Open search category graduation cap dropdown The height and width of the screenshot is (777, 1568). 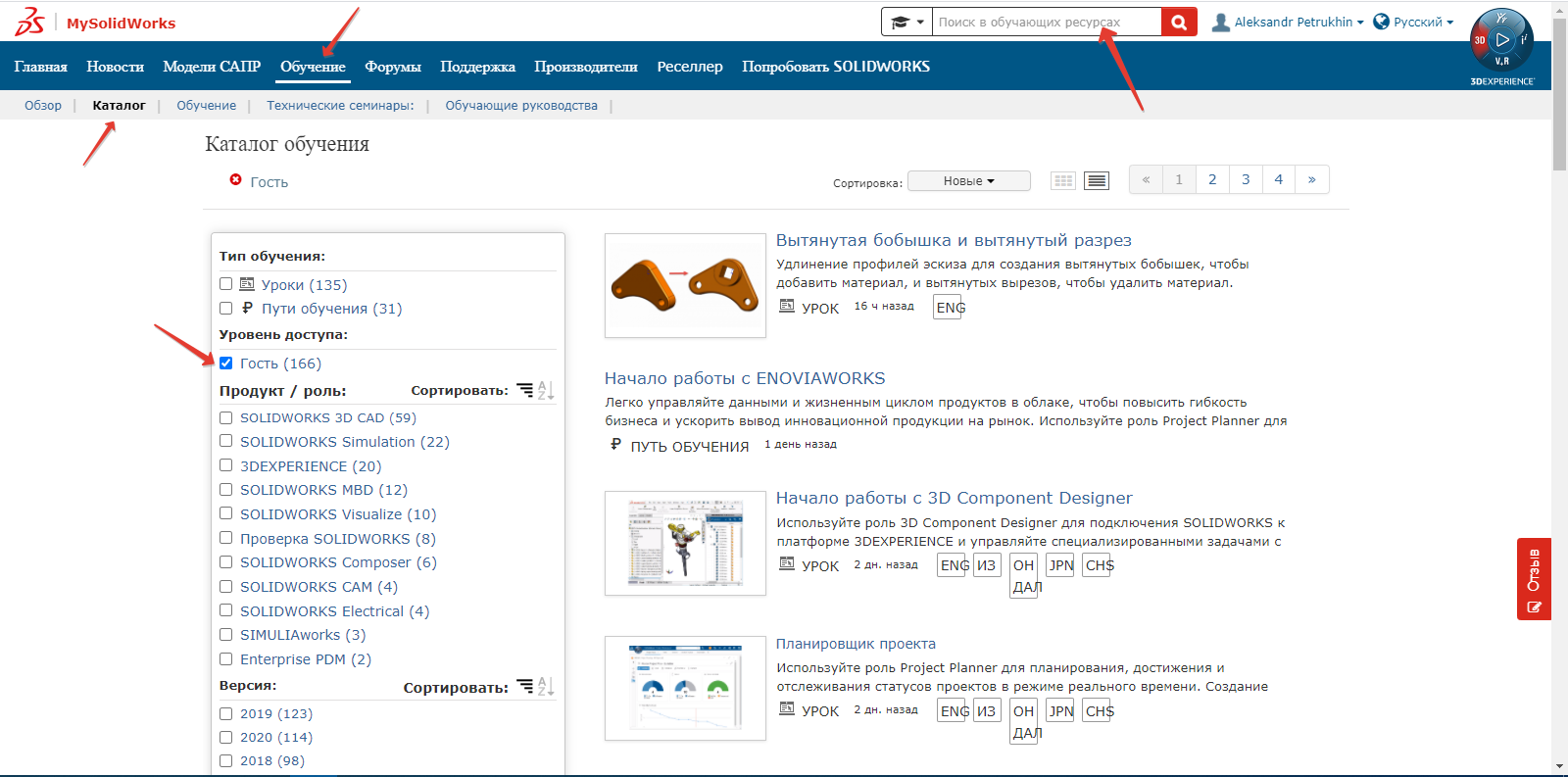[906, 22]
